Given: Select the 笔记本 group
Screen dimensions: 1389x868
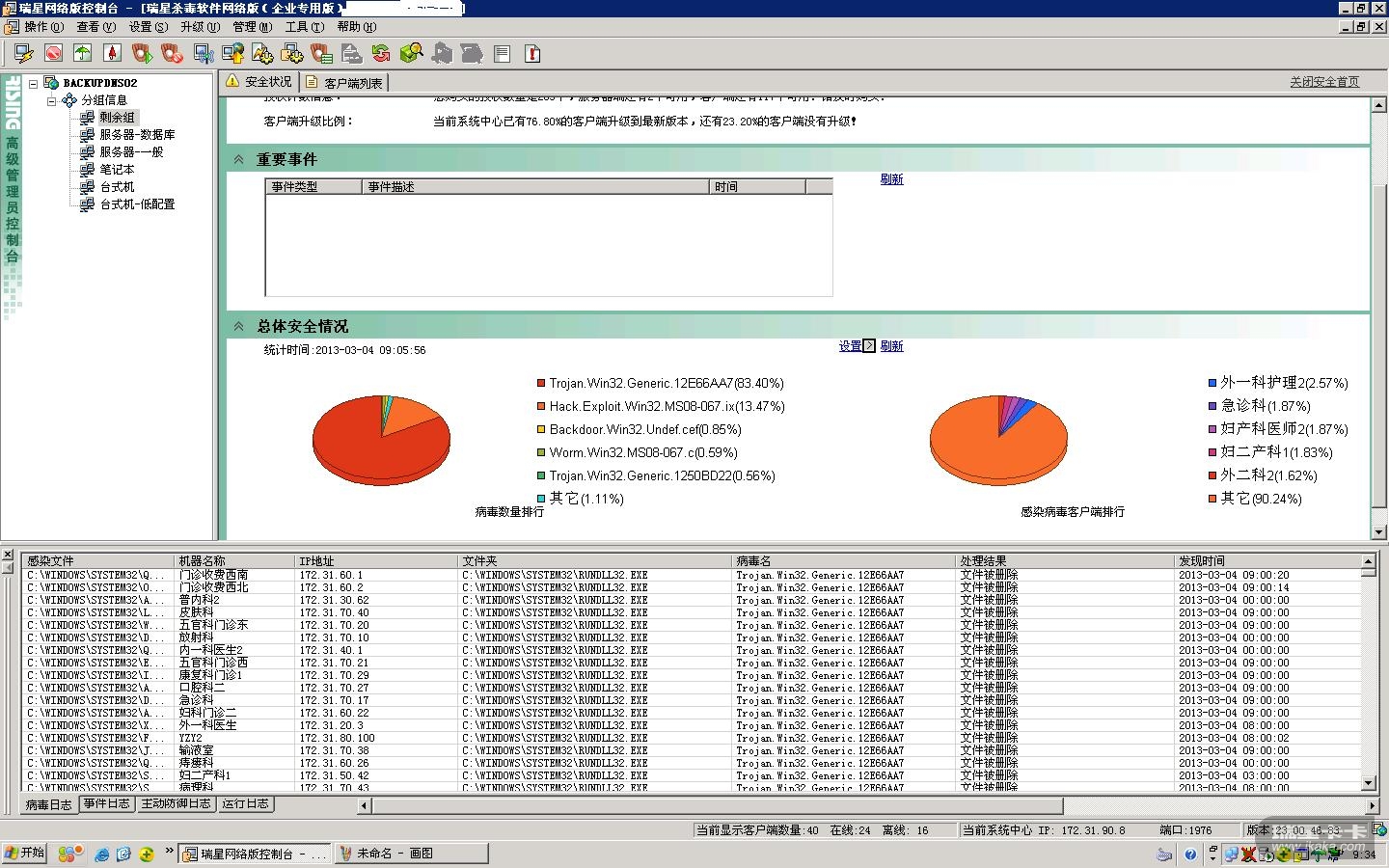Looking at the screenshot, I should coord(117,170).
